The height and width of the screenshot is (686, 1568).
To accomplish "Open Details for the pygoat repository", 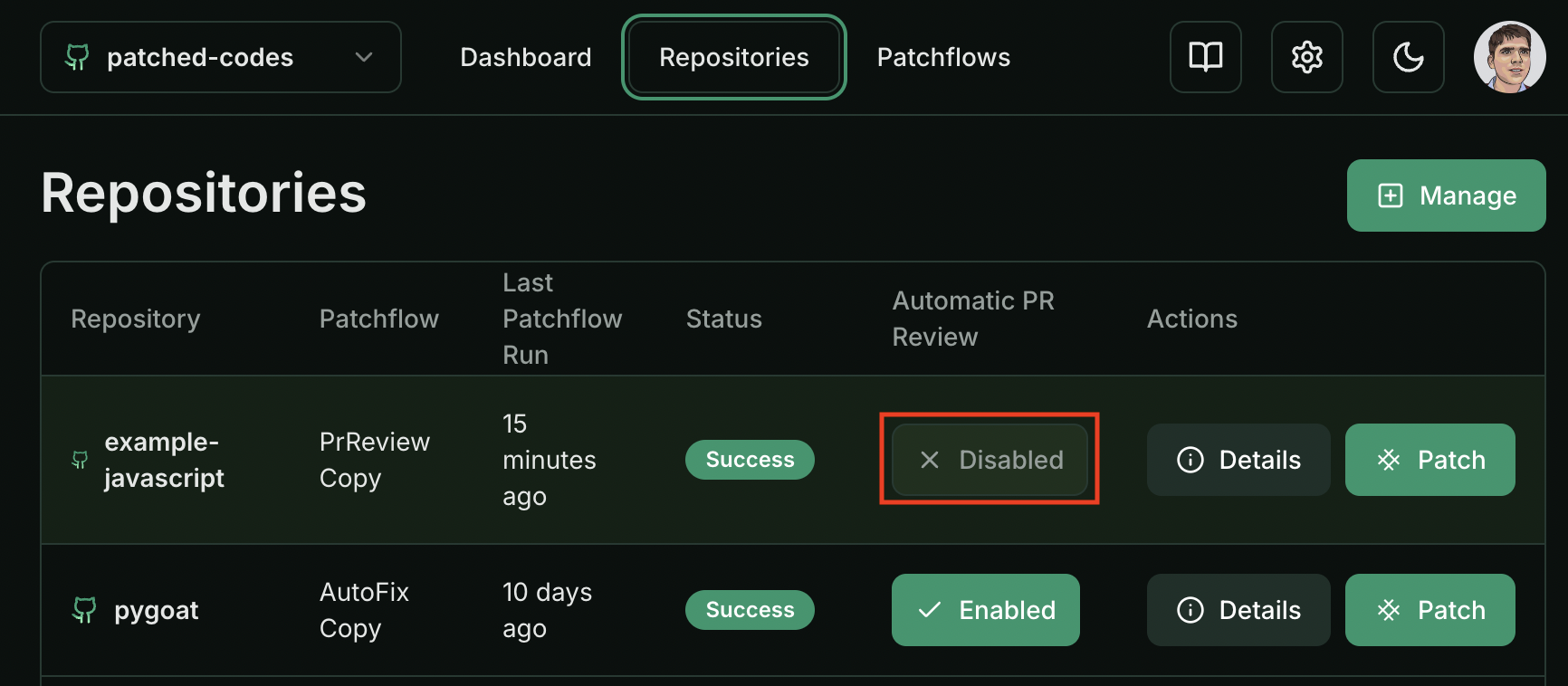I will point(1238,610).
